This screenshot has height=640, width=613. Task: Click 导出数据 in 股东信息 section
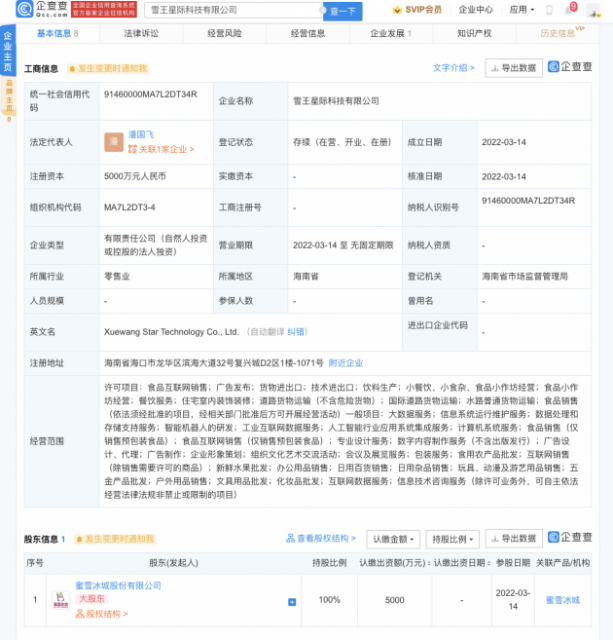coord(514,539)
